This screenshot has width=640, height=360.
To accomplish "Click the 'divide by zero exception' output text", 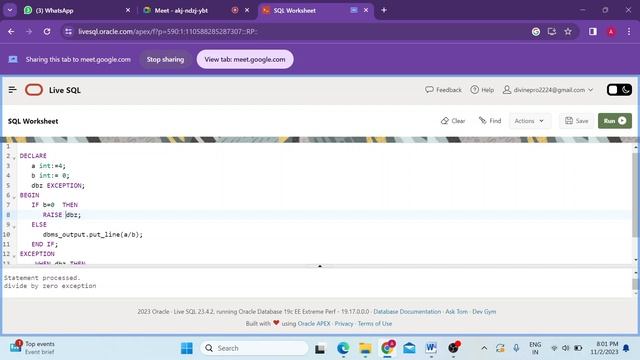I will pyautogui.click(x=50, y=286).
